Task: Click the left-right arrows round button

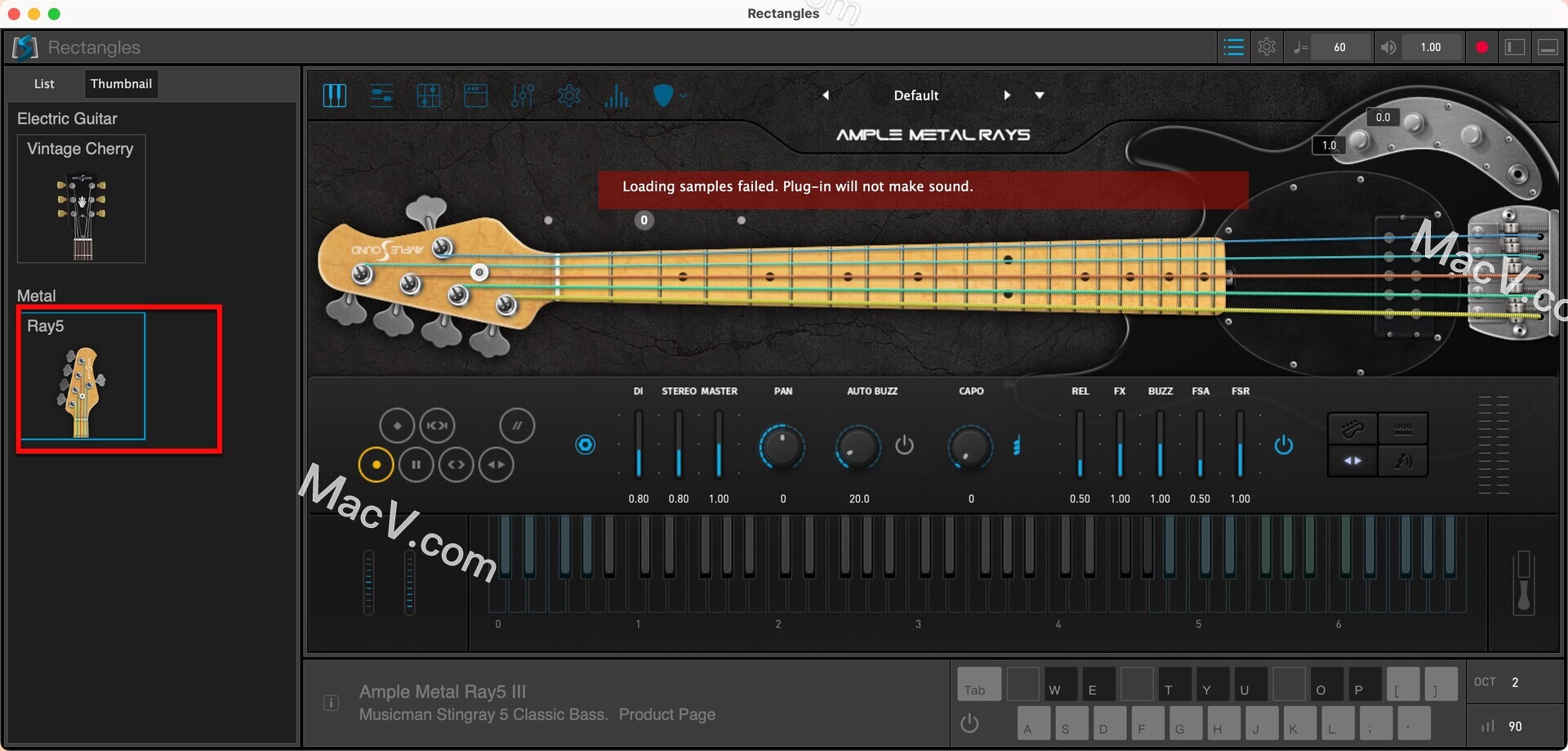Action: click(x=497, y=465)
